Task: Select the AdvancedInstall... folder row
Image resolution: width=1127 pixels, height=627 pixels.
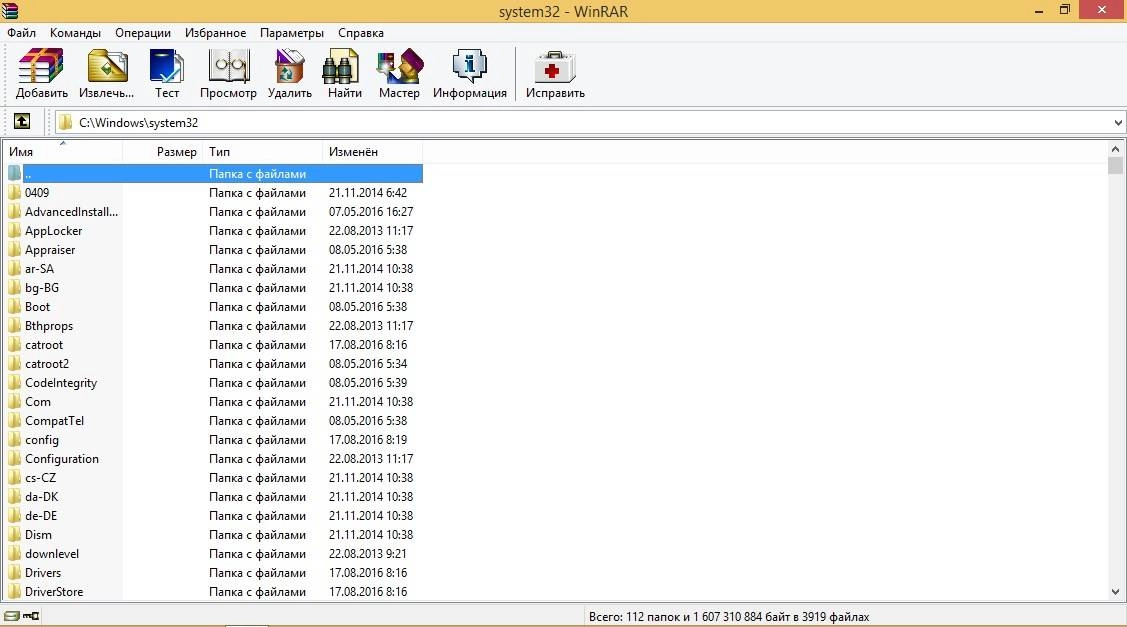Action: point(214,211)
